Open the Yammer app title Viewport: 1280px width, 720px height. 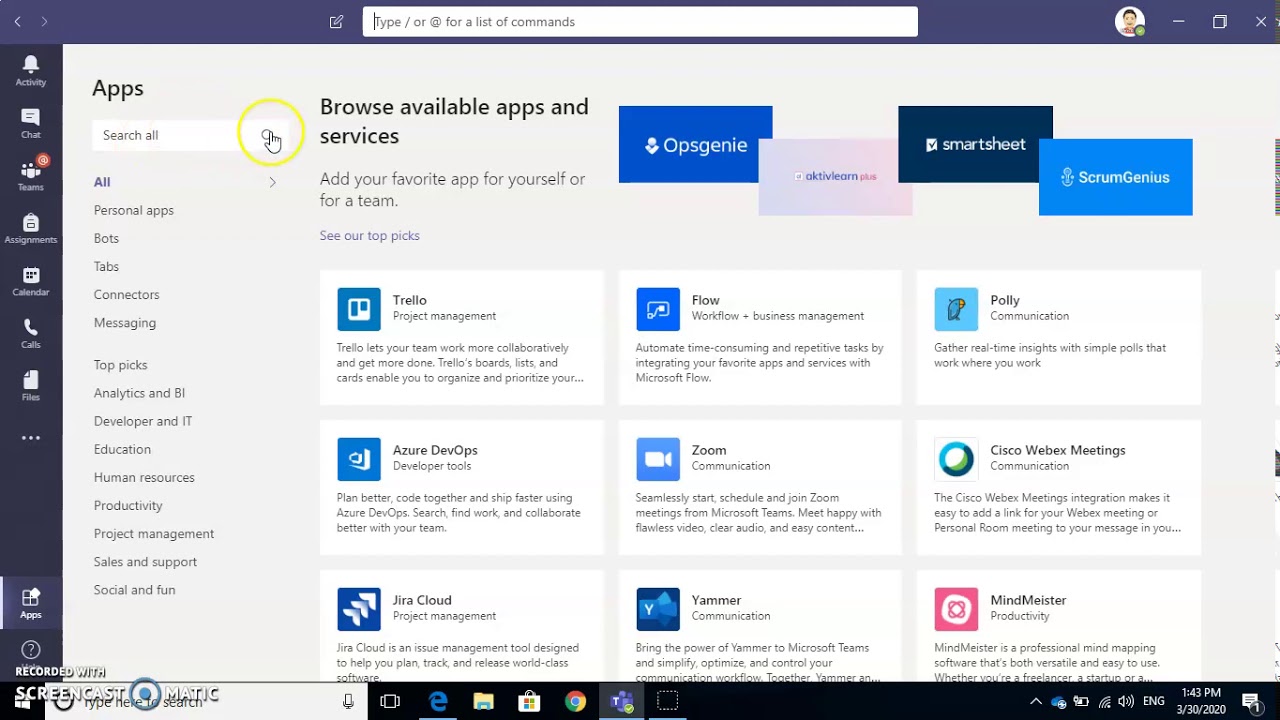point(716,600)
